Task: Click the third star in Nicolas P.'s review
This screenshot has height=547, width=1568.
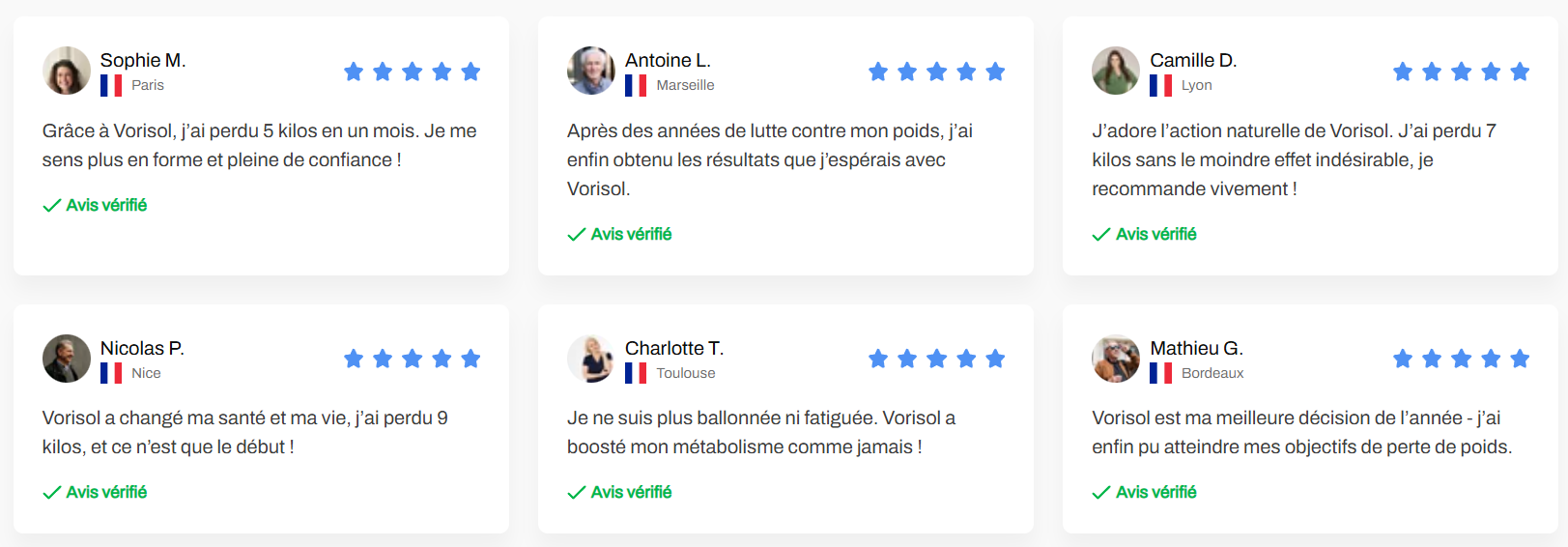Action: pyautogui.click(x=413, y=360)
